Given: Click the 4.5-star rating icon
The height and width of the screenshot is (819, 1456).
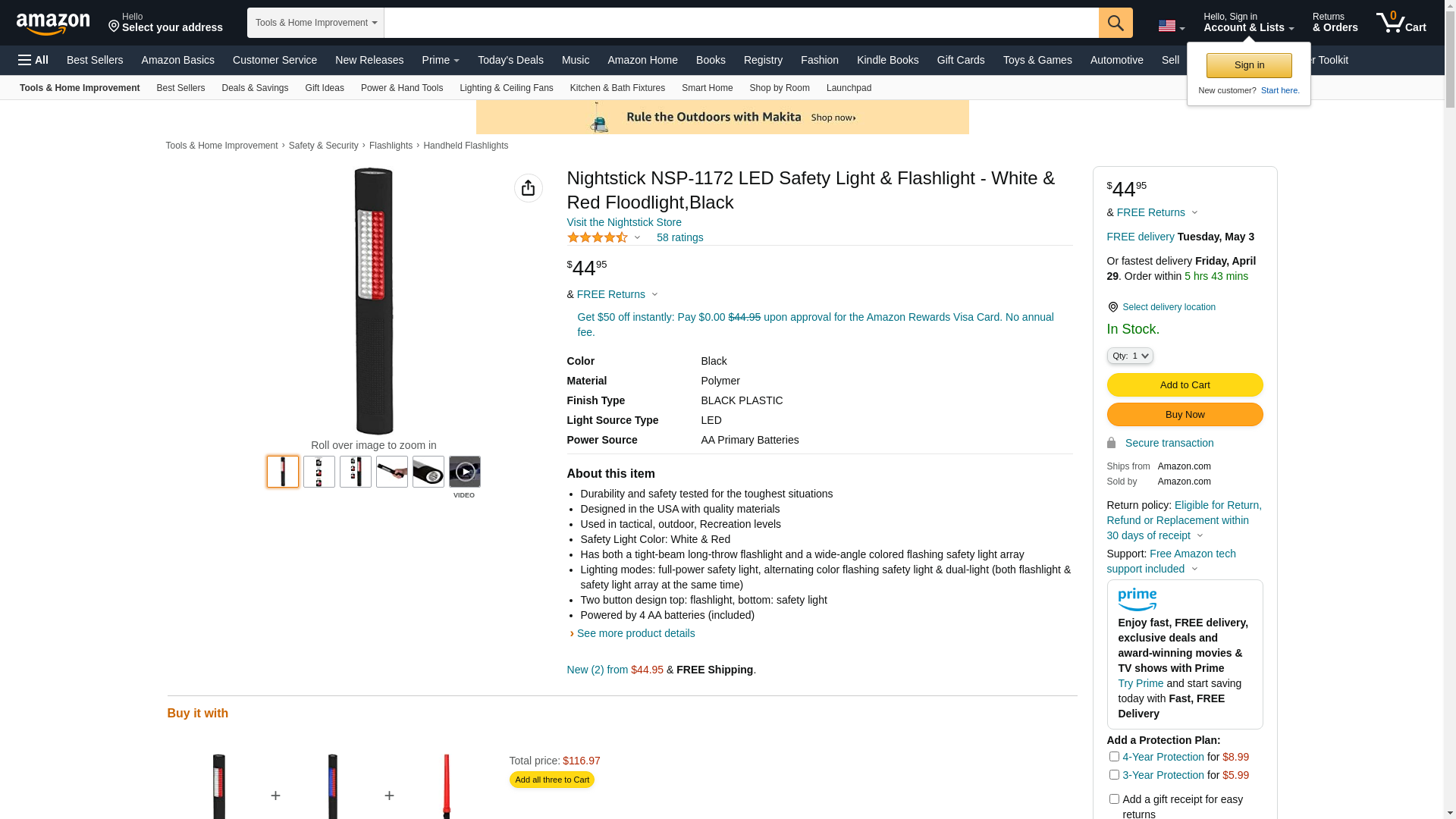Looking at the screenshot, I should coord(598,237).
